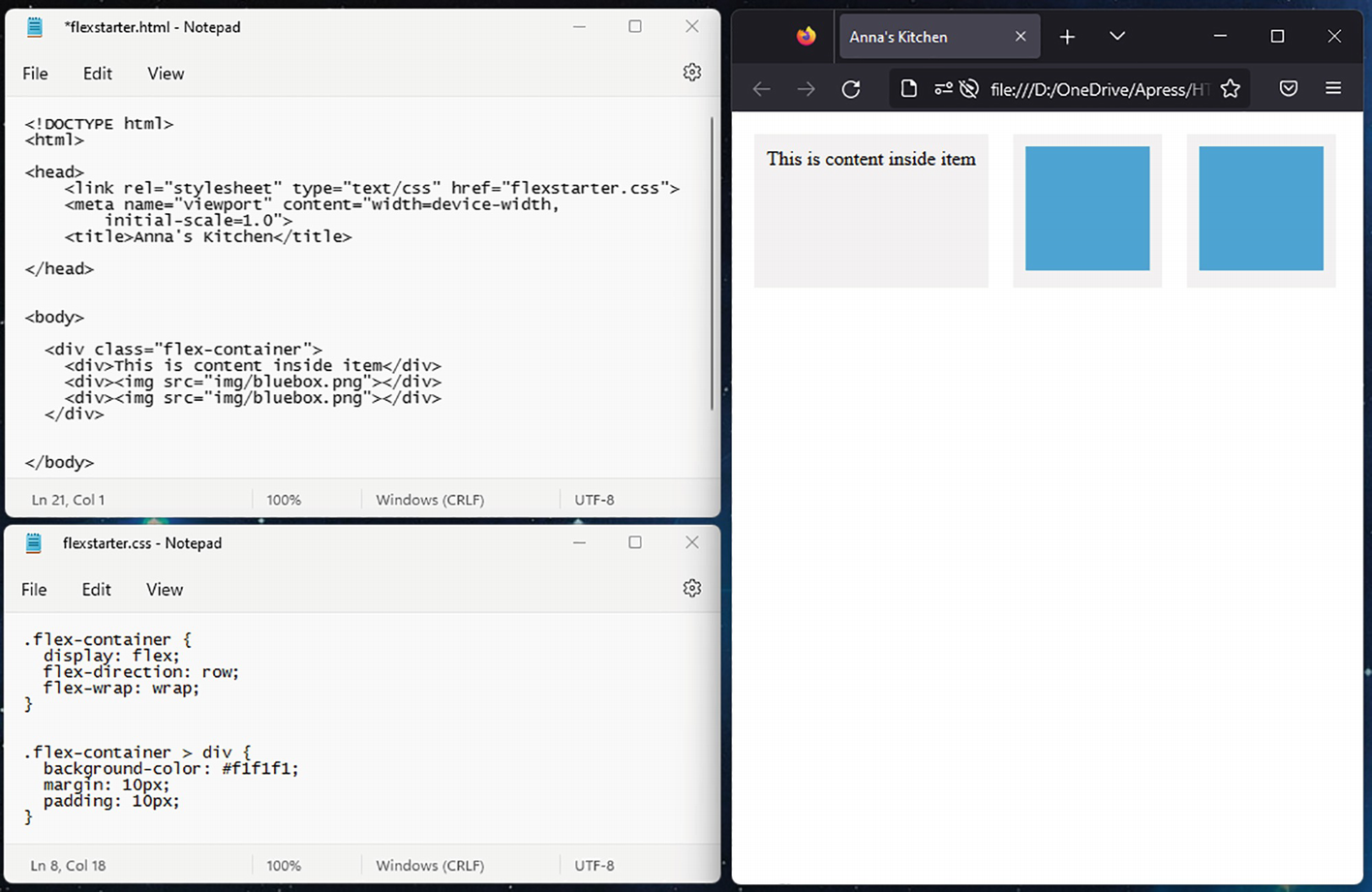Reload the page in Firefox
This screenshot has width=1372, height=892.
click(x=850, y=89)
